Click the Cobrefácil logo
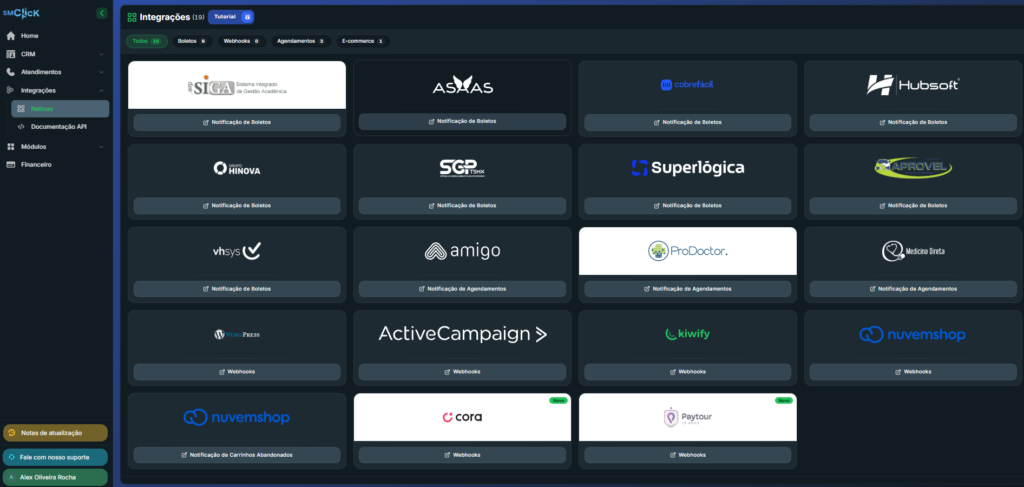 pyautogui.click(x=688, y=85)
